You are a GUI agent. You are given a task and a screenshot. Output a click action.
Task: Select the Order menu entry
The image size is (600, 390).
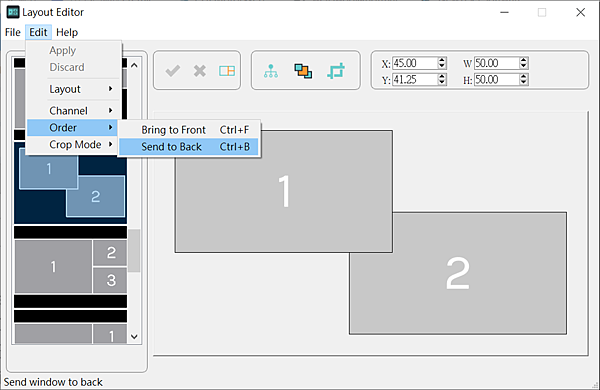[x=72, y=127]
